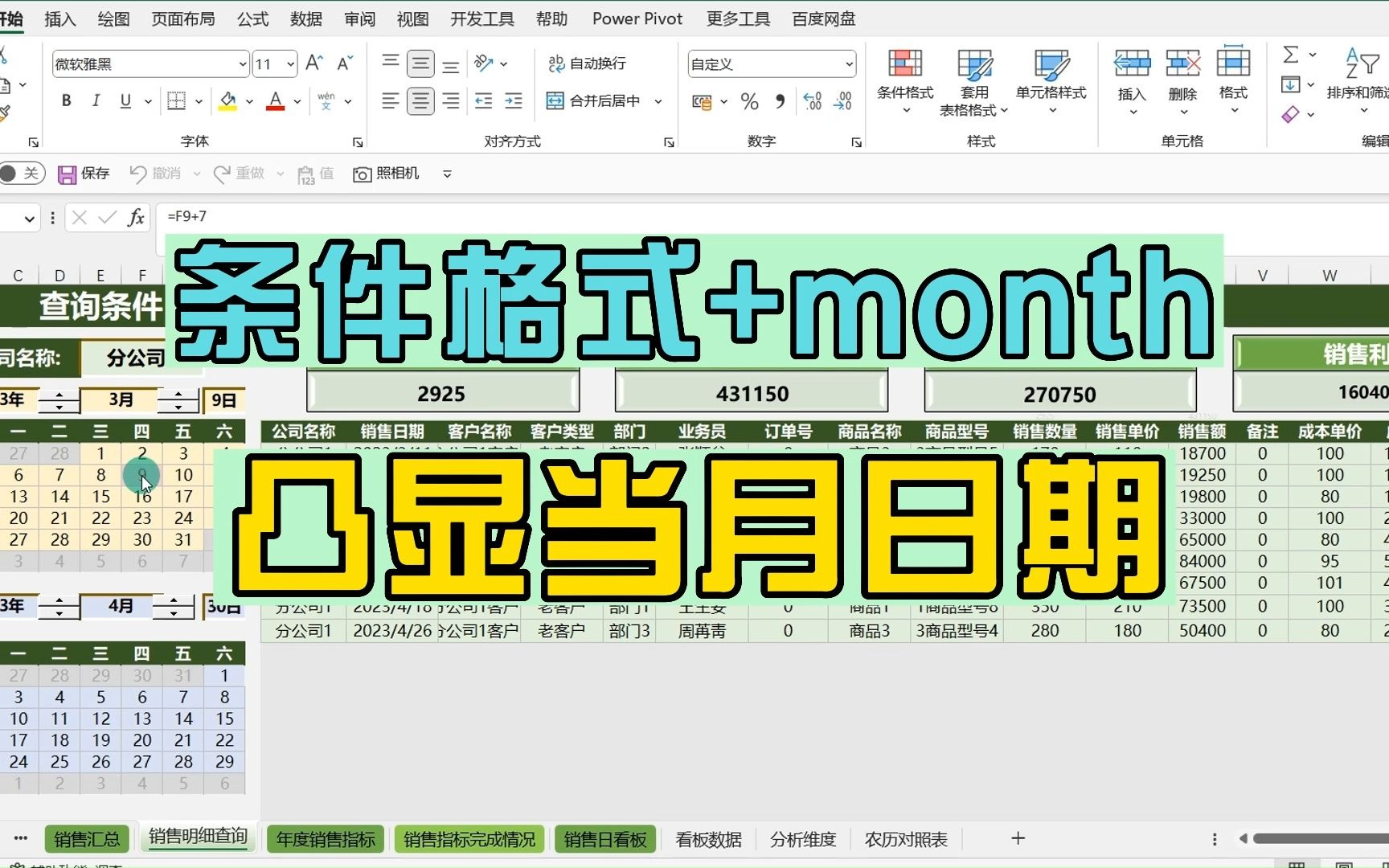Open the 数据 ribbon tab
The image size is (1389, 868).
(305, 18)
